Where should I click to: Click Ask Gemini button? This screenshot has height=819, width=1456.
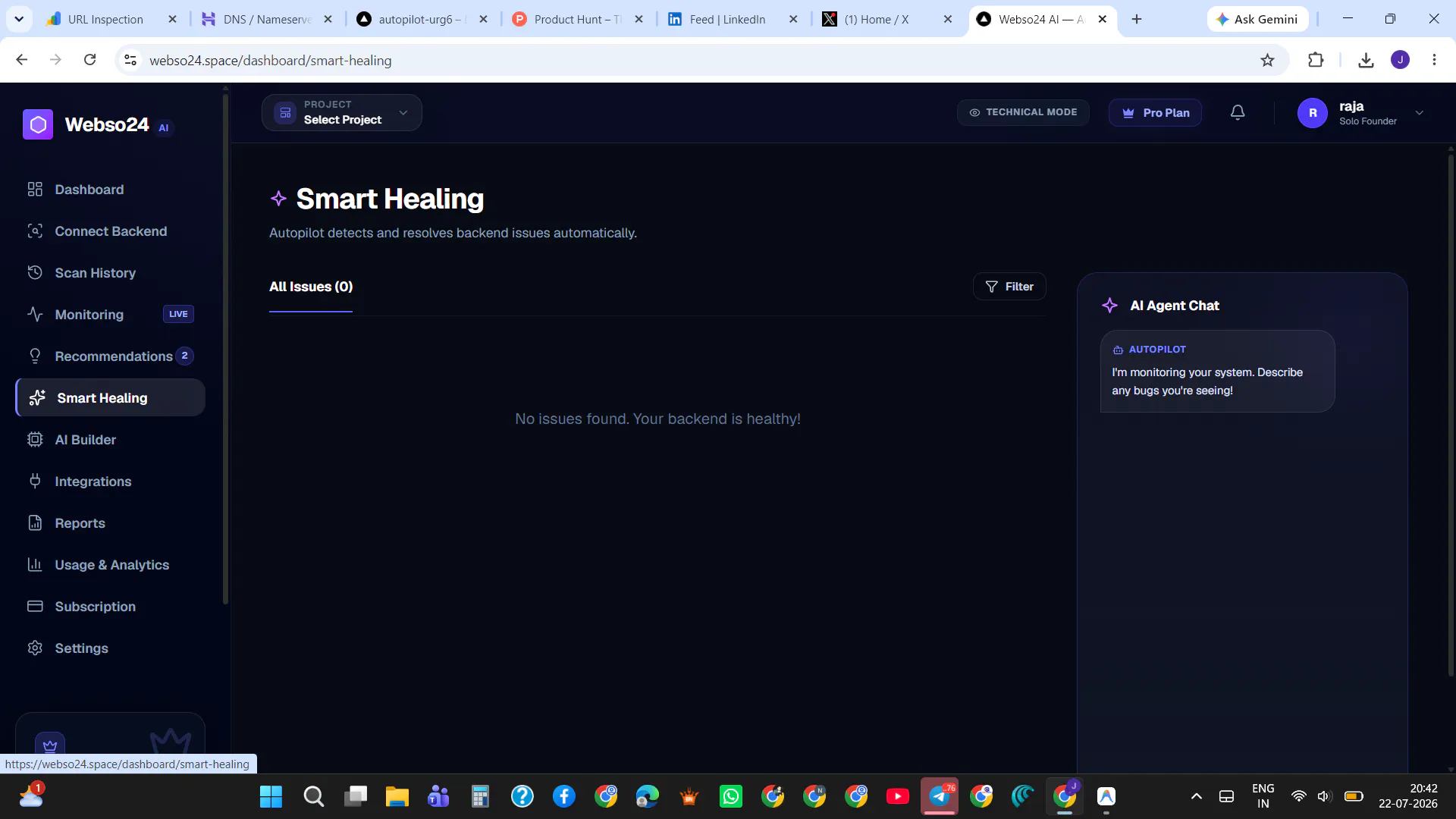(1257, 19)
